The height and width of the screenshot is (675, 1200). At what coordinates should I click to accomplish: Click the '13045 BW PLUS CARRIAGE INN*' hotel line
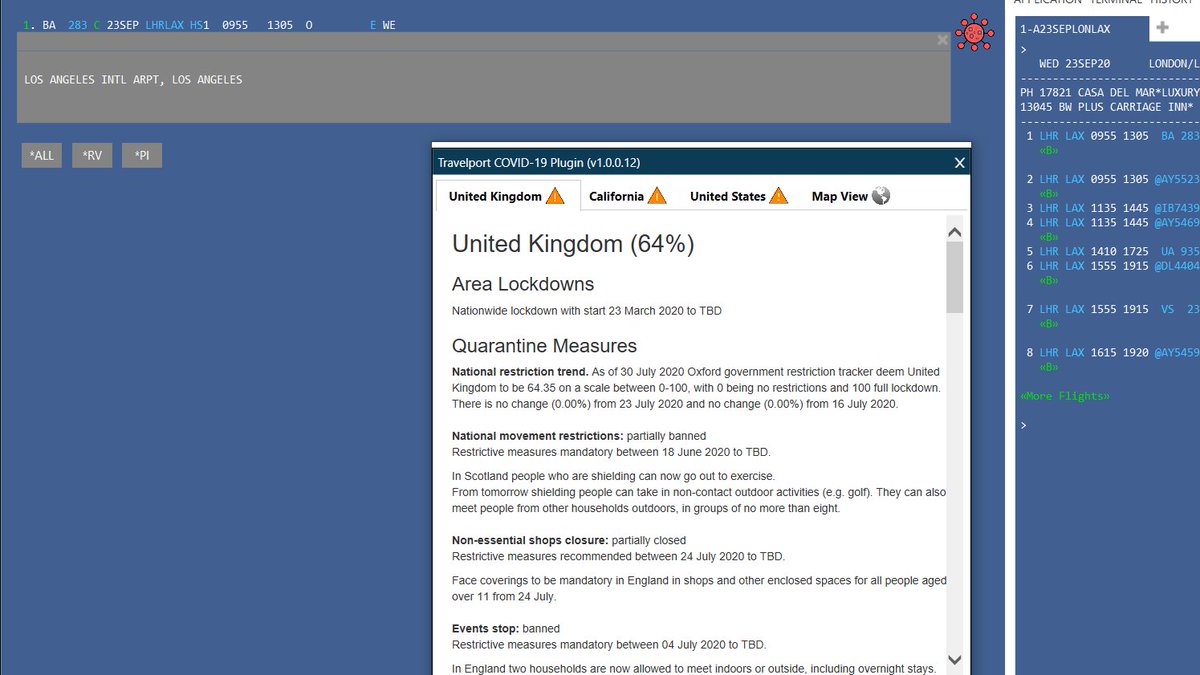pyautogui.click(x=1107, y=106)
